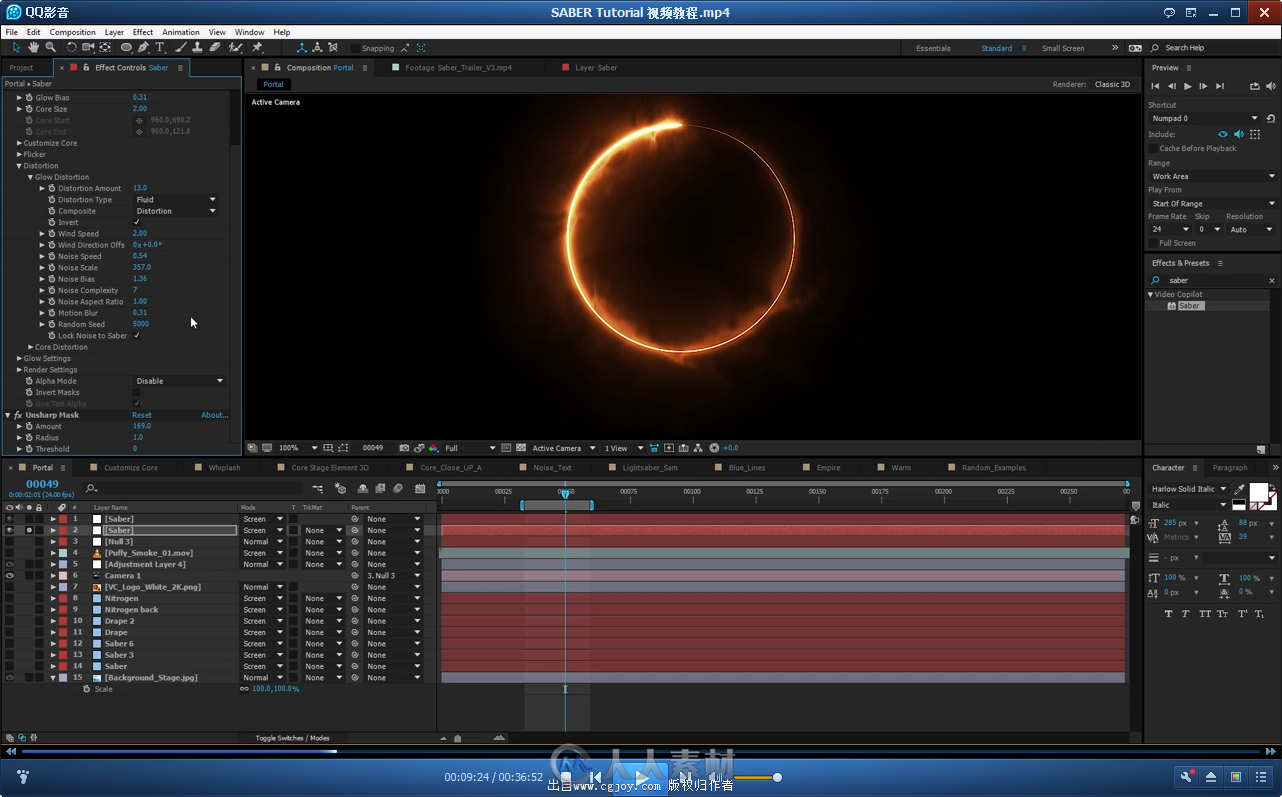The width and height of the screenshot is (1282, 797).
Task: Open the Play From Start Of Range dropdown
Action: (x=1212, y=203)
